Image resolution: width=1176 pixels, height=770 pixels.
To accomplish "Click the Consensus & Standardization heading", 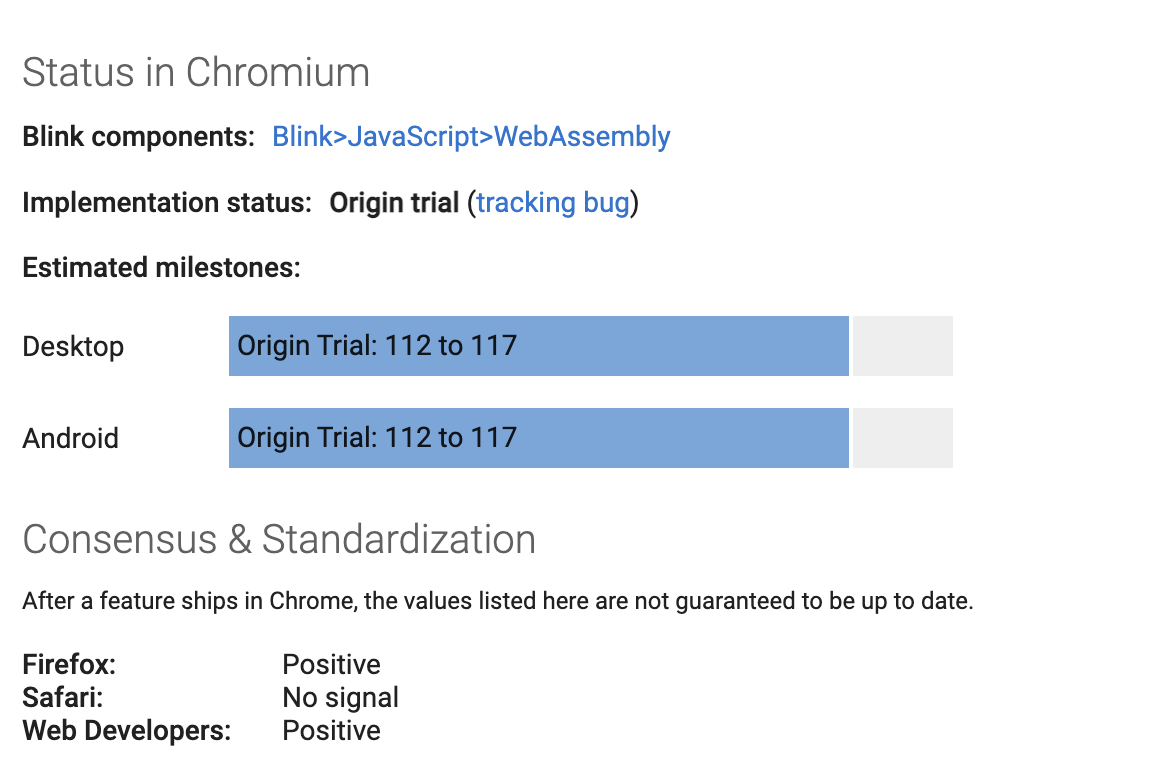I will click(279, 539).
